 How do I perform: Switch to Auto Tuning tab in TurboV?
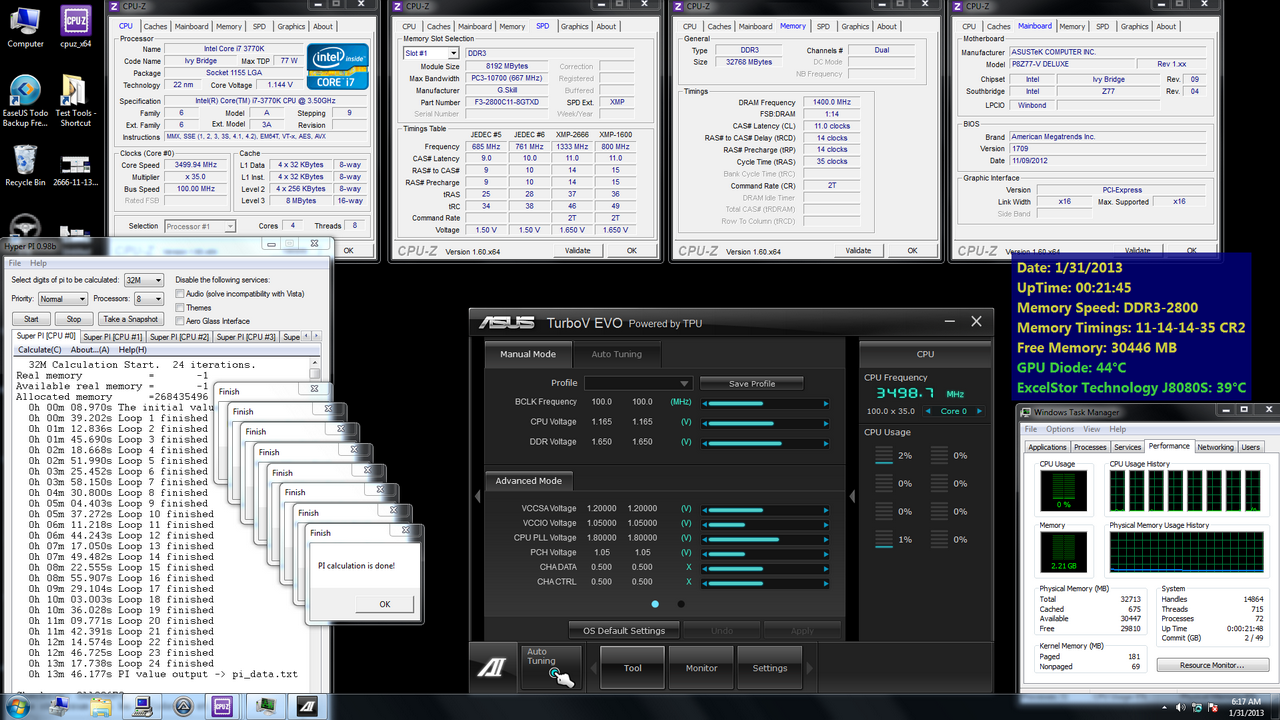tap(615, 354)
